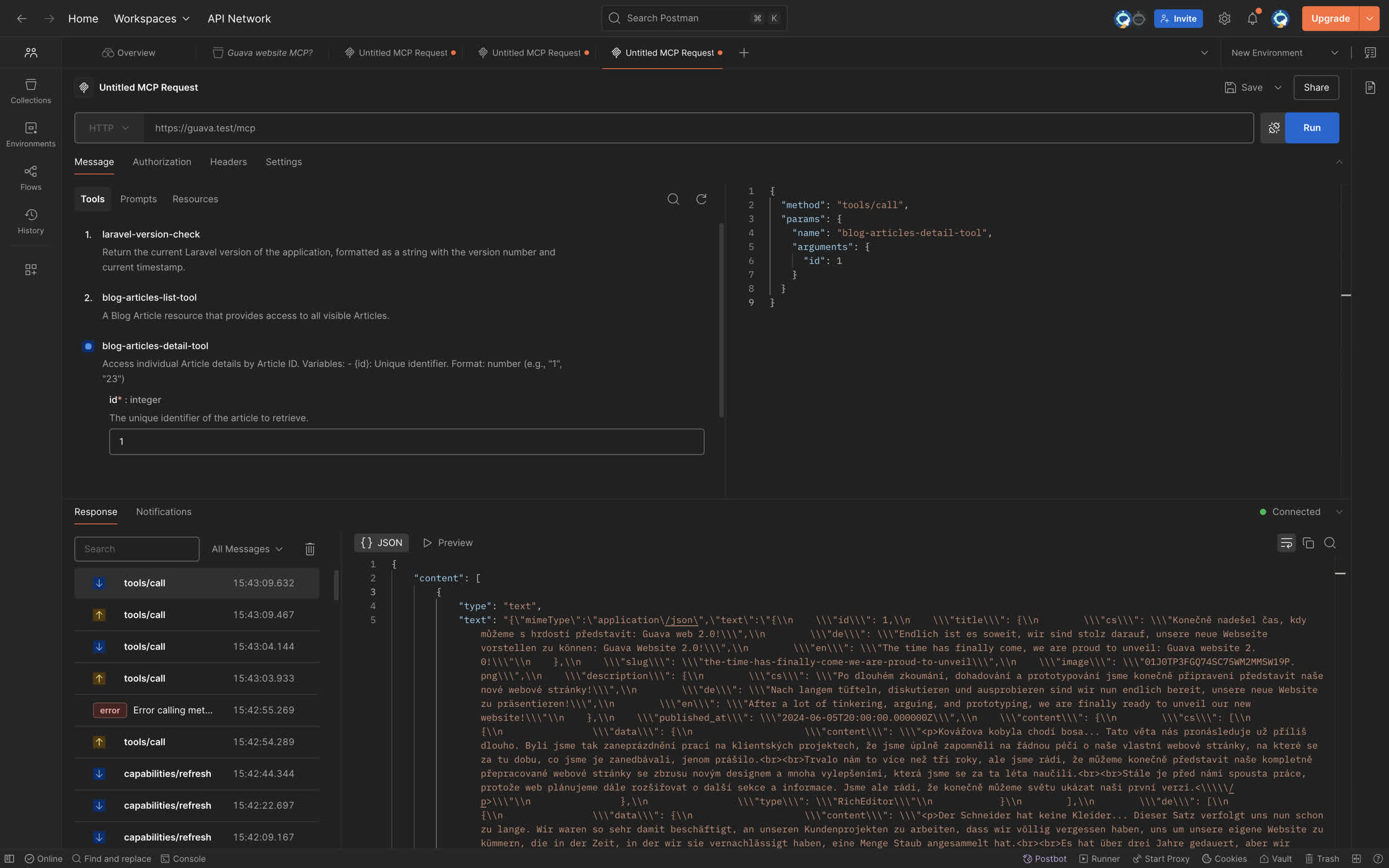
Task: Open the user avatar menu
Action: pyautogui.click(x=1280, y=19)
